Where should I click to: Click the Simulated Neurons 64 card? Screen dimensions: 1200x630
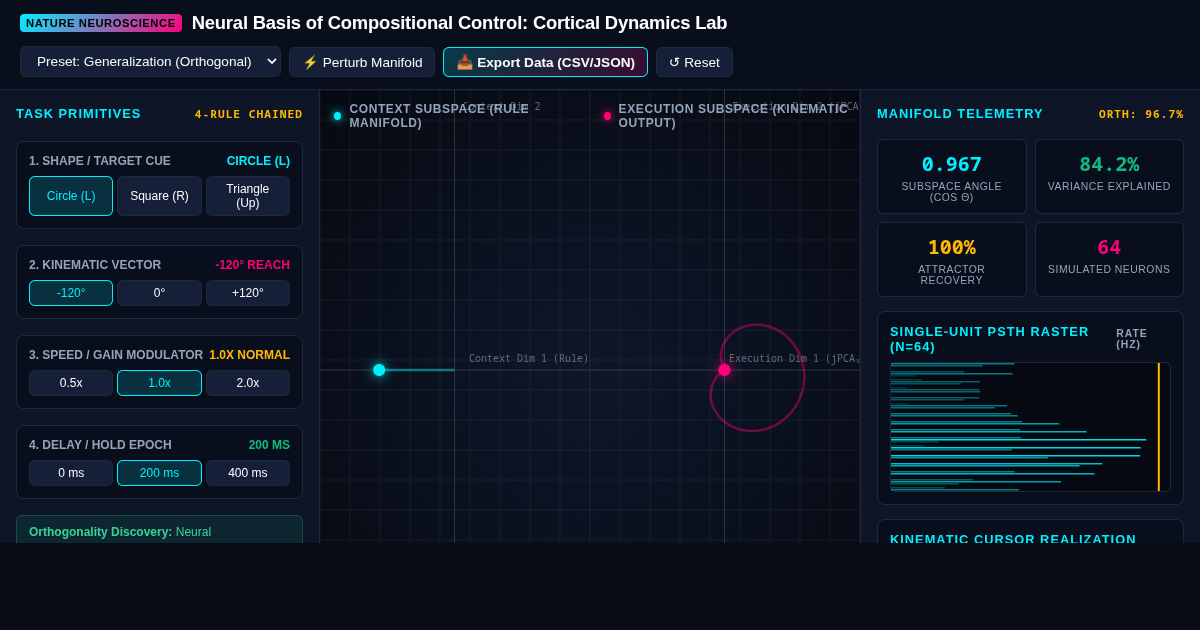click(x=1109, y=259)
